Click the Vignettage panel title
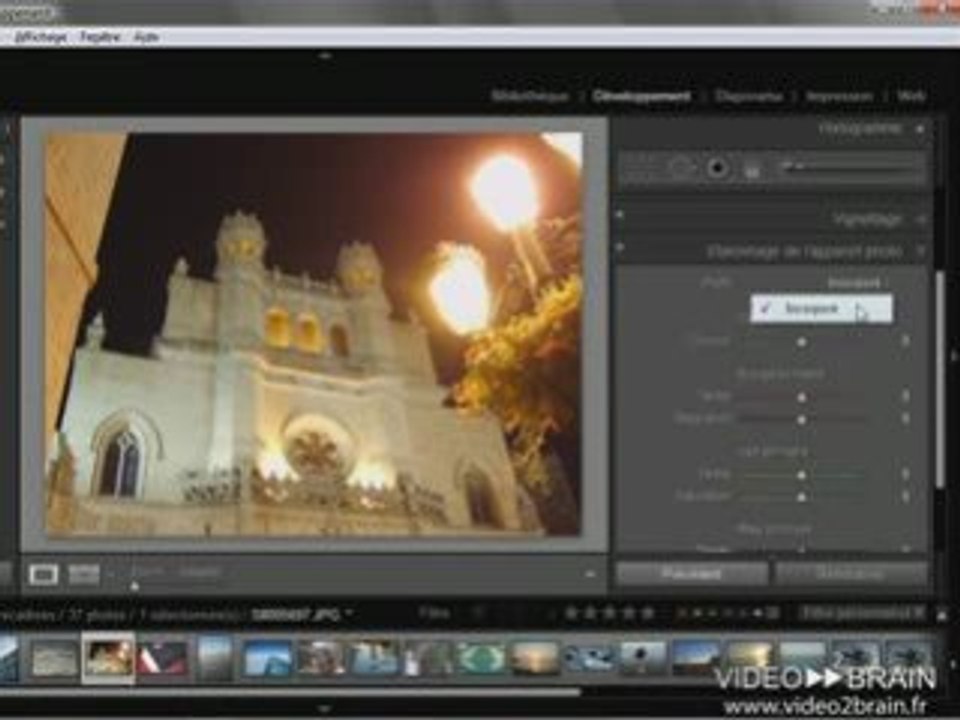Viewport: 960px width, 720px height. pyautogui.click(x=868, y=219)
